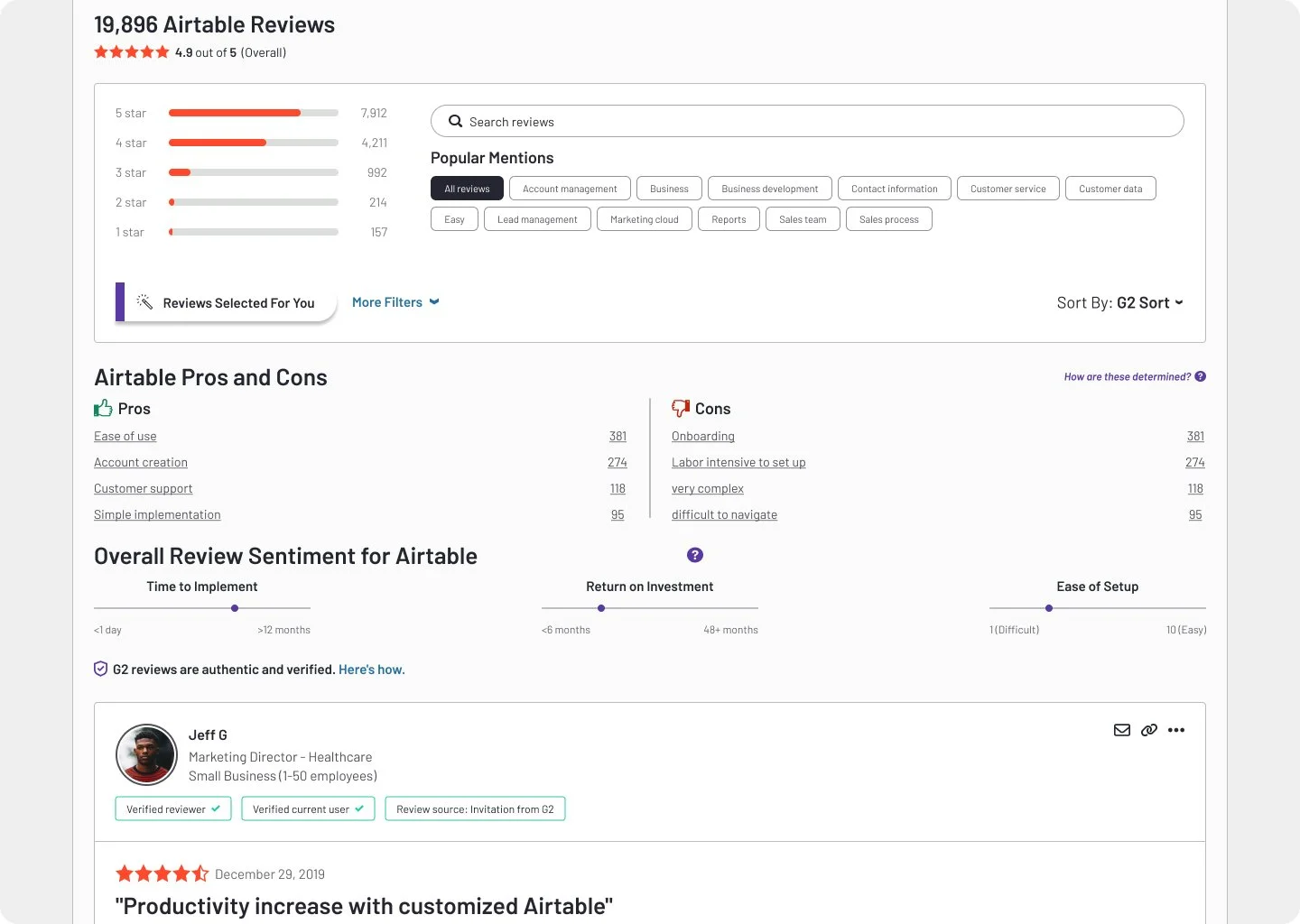The width and height of the screenshot is (1300, 924).
Task: Open Jeff G's profile photo
Action: pyautogui.click(x=146, y=754)
